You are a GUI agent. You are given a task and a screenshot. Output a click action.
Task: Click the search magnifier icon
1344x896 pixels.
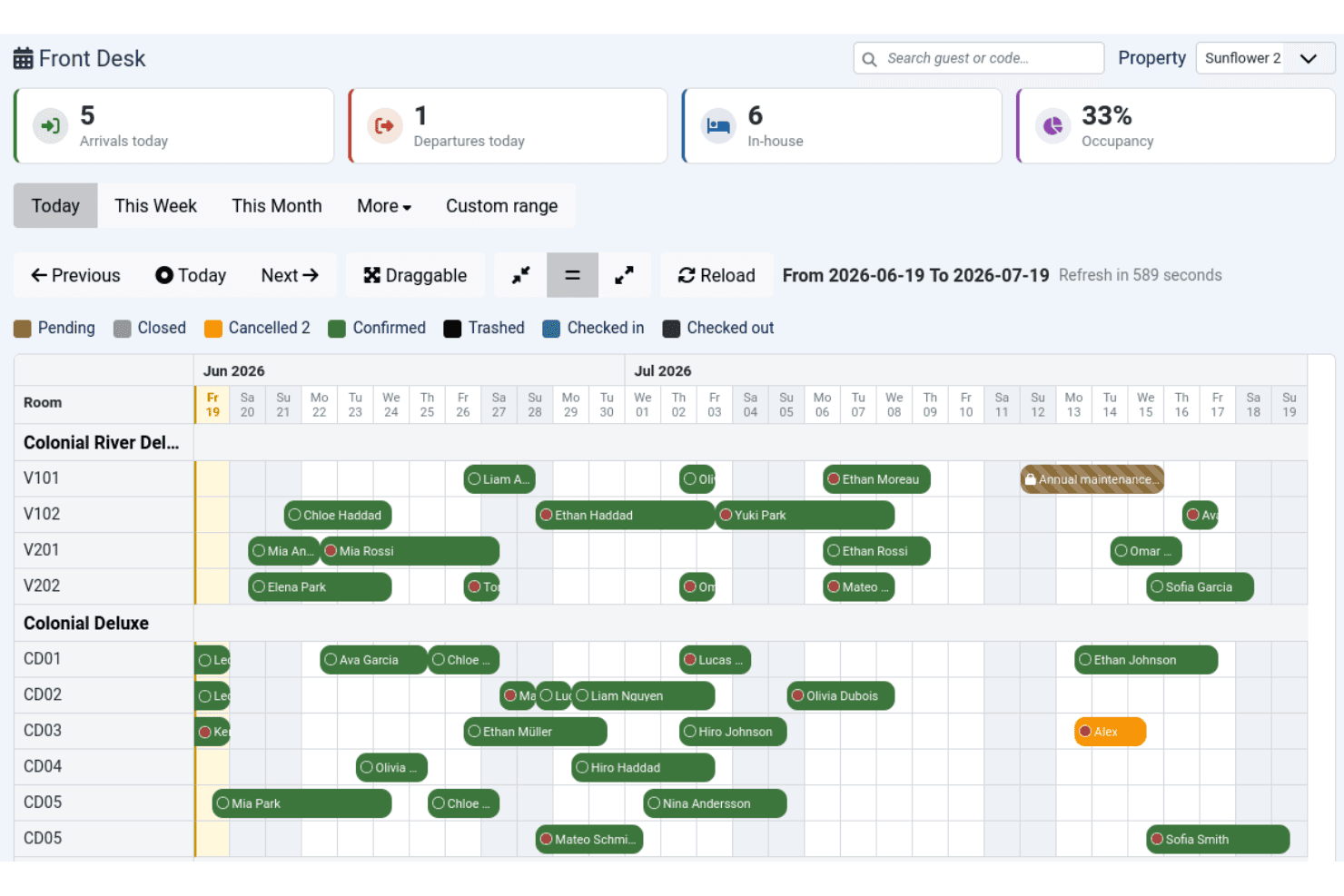869,59
